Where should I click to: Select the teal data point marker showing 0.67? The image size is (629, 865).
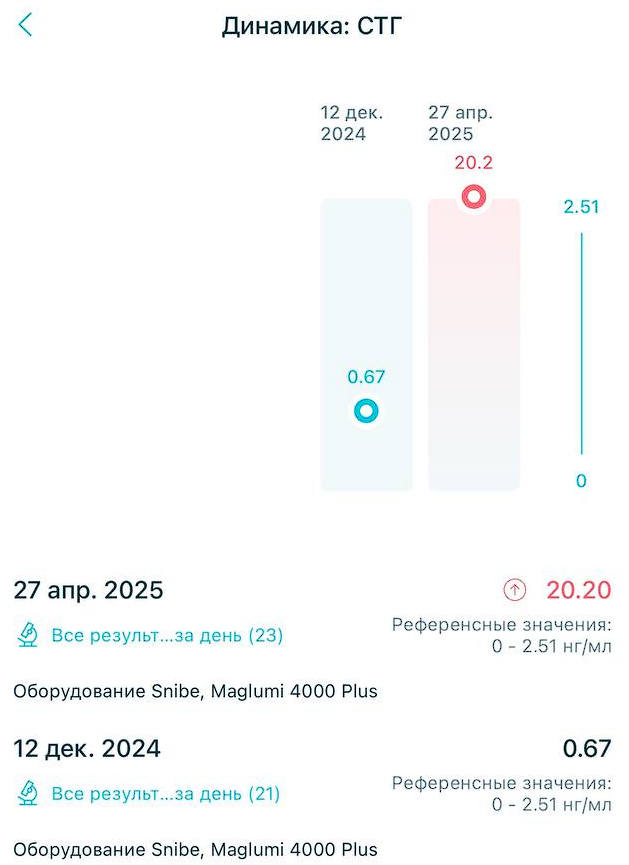pyautogui.click(x=366, y=410)
